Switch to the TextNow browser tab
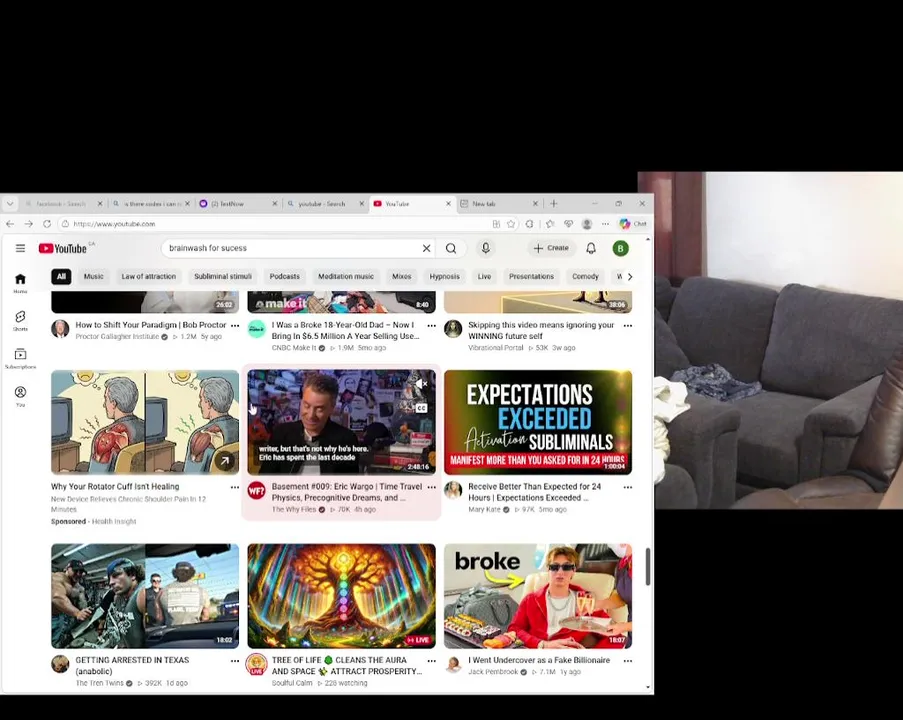903x720 pixels. tap(238, 204)
